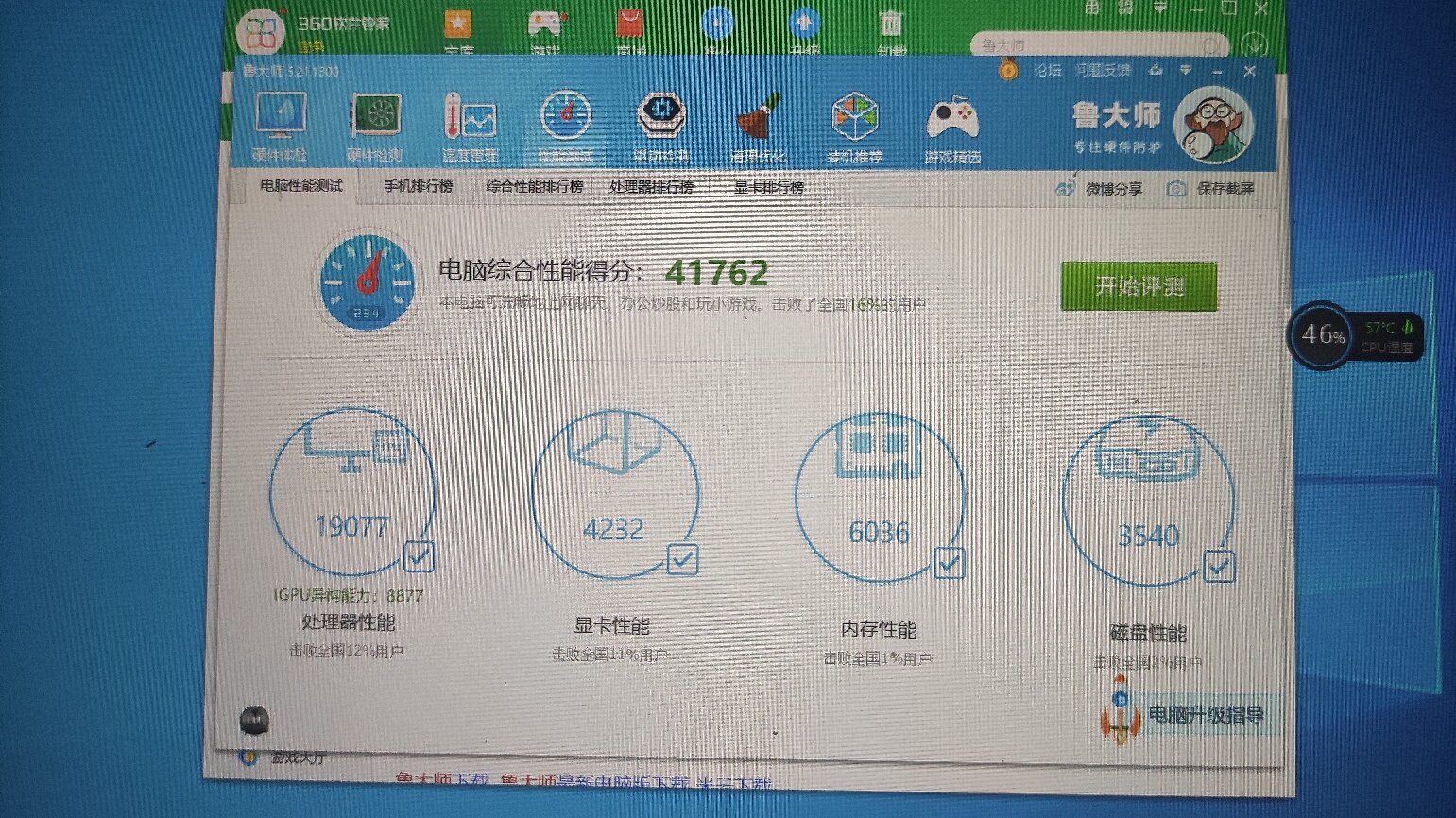Open 游戏精选 gamepad icon
The image size is (1456, 818).
click(x=952, y=128)
